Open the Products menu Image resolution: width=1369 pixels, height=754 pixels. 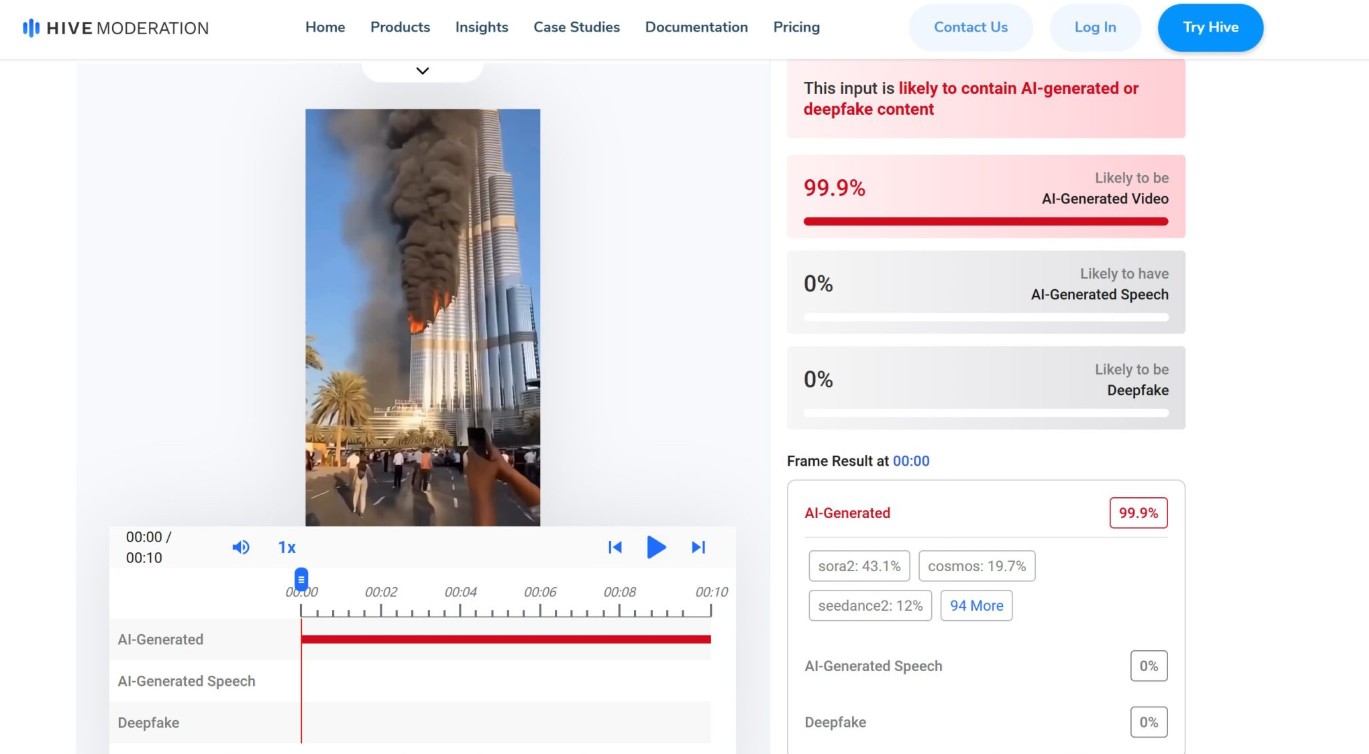click(x=400, y=27)
